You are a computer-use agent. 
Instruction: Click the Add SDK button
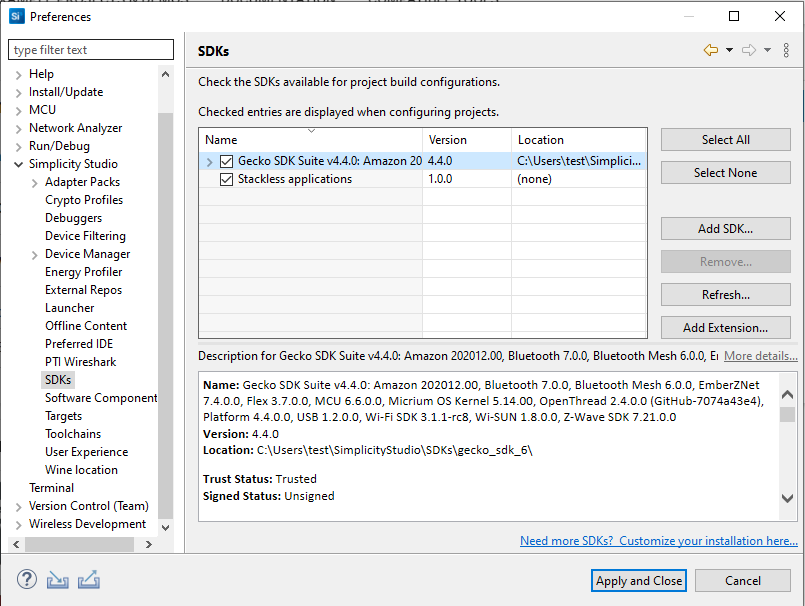coord(725,228)
